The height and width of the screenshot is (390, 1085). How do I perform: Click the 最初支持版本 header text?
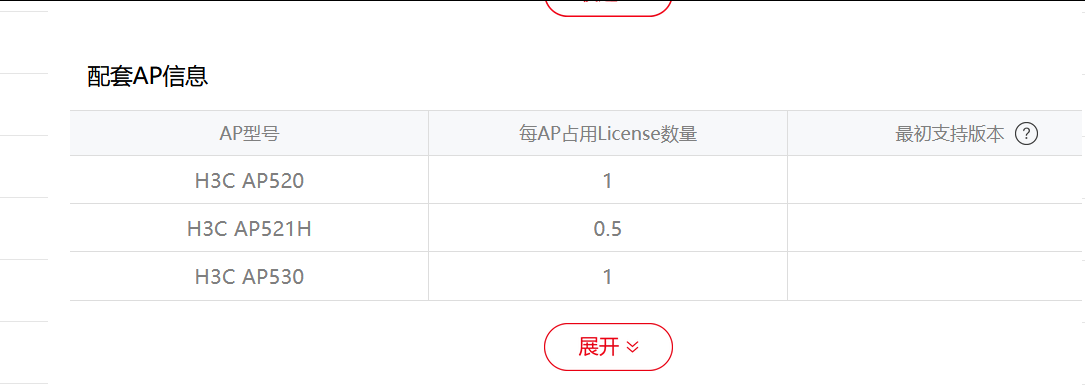(949, 134)
